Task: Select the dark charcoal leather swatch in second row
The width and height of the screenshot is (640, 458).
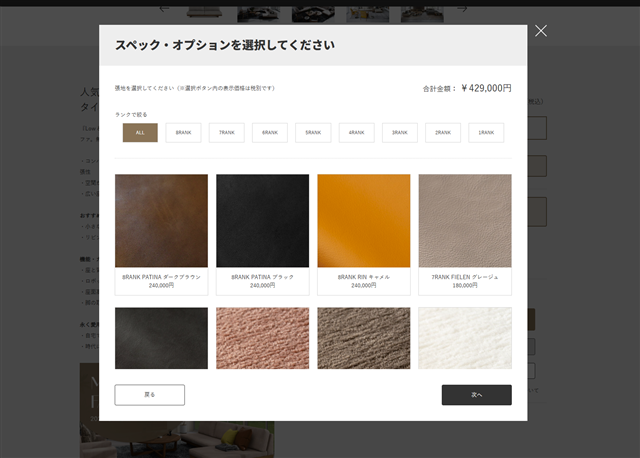Action: pyautogui.click(x=161, y=338)
